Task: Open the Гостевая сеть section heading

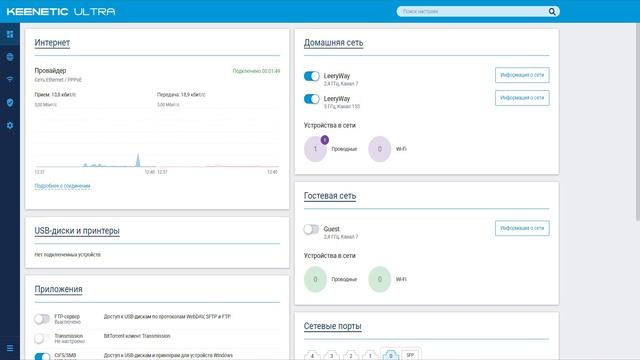Action: click(x=330, y=196)
